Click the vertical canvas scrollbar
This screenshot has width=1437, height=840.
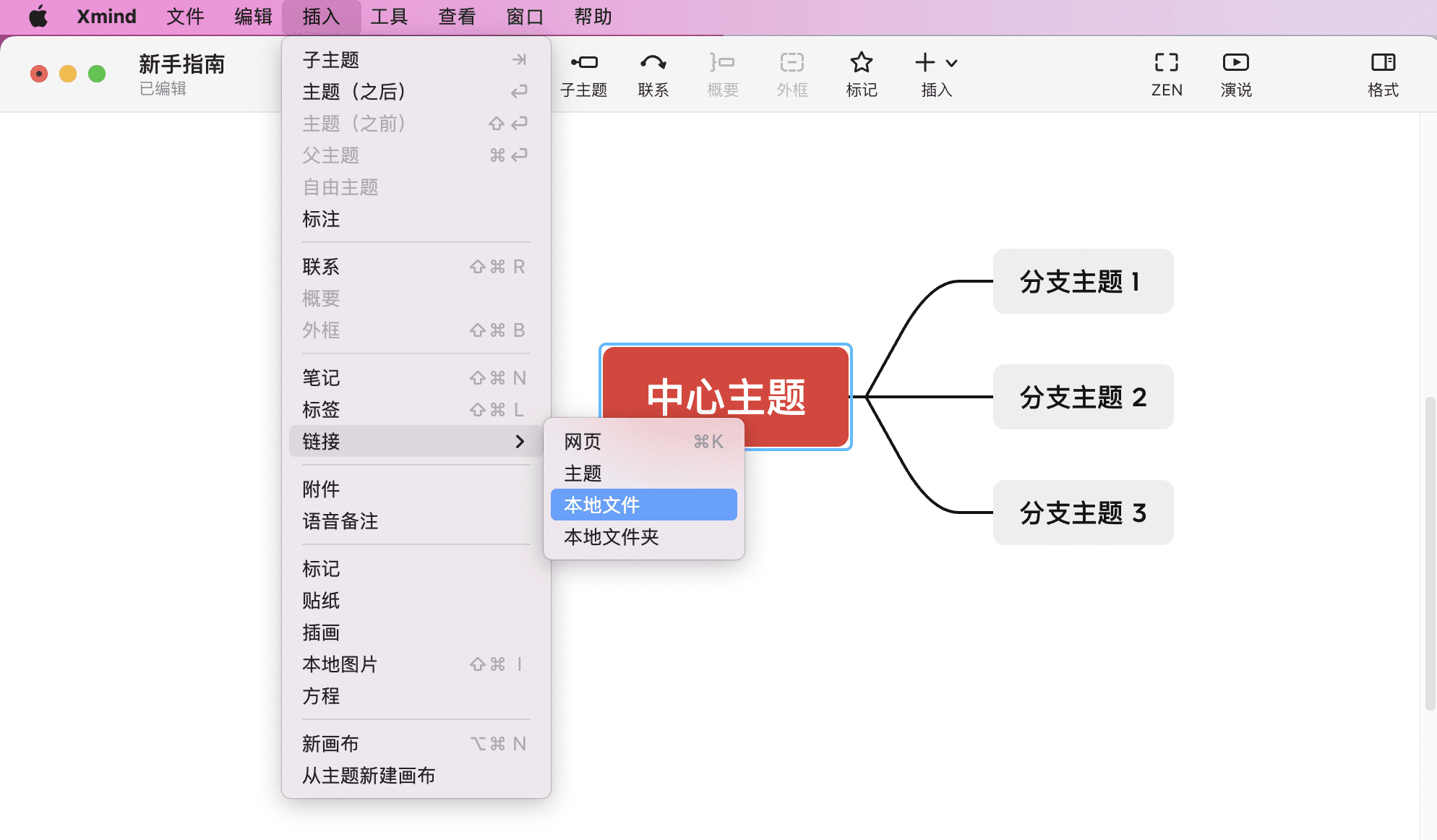pos(1429,553)
